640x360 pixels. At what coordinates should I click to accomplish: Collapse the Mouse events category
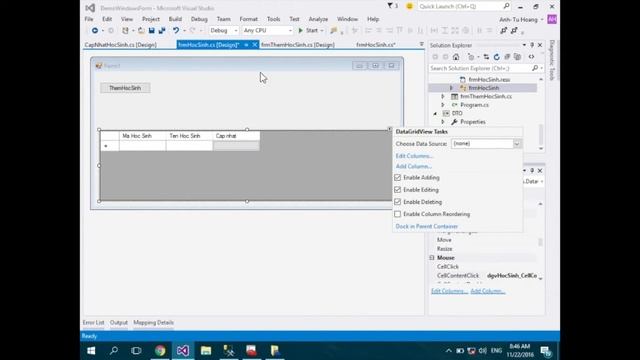coord(432,258)
